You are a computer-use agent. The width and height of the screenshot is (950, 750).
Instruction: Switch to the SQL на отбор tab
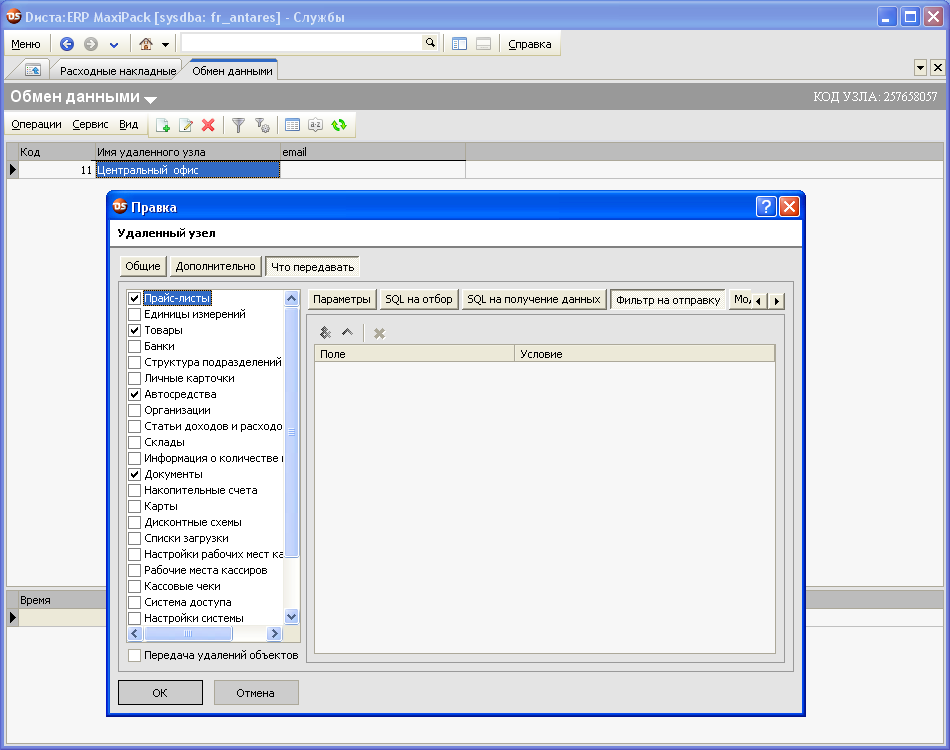tap(418, 299)
